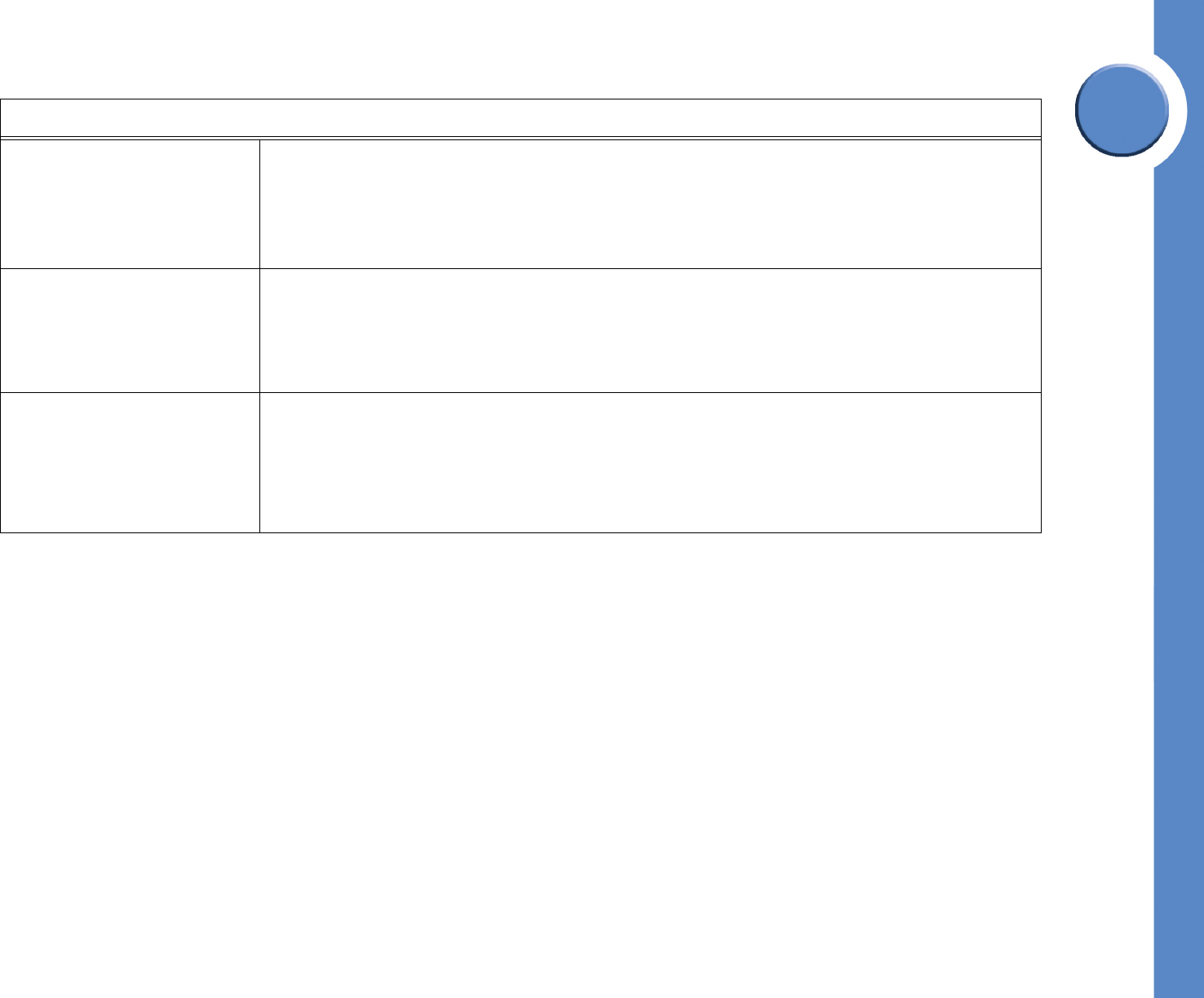Select the second row's wide right cell
The width and height of the screenshot is (1204, 998).
point(650,331)
